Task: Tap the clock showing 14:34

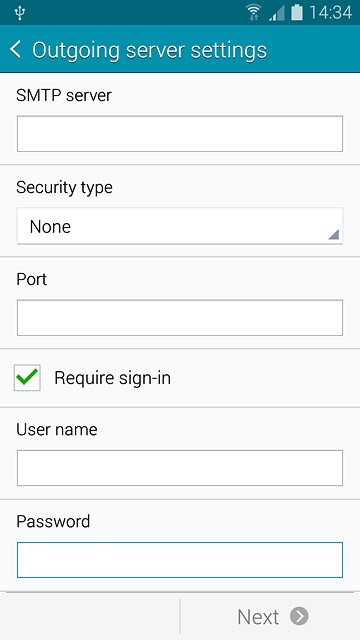Action: point(330,13)
